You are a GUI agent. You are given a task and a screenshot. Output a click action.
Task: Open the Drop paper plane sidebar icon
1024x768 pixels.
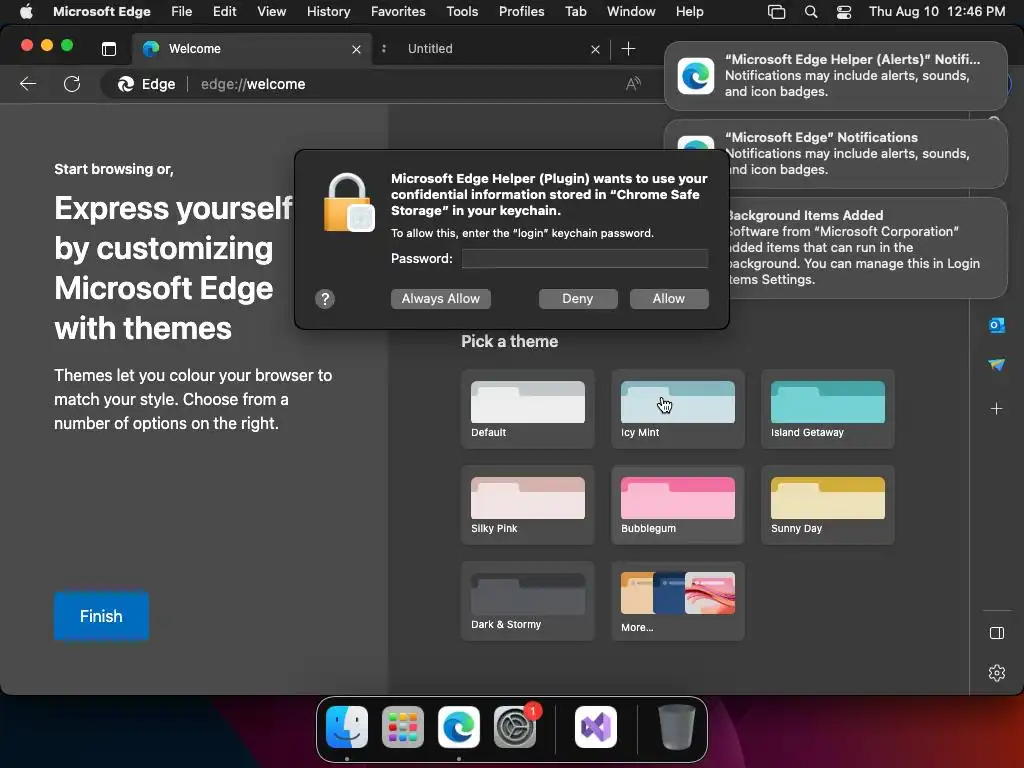click(997, 365)
